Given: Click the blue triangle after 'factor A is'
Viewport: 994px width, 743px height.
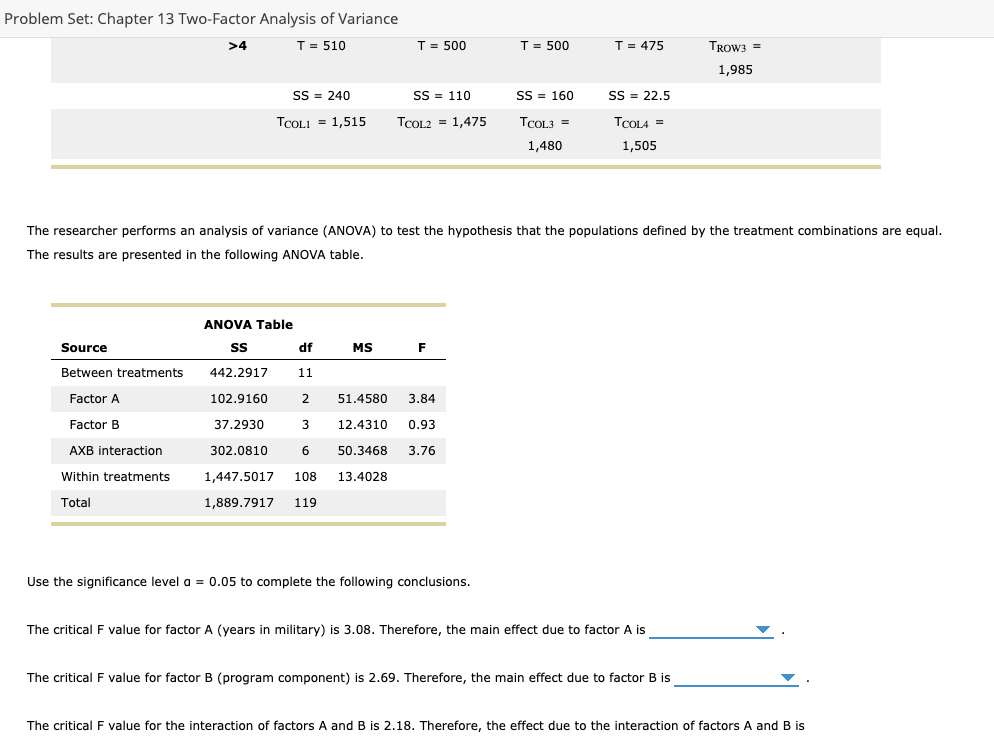Looking at the screenshot, I should 762,629.
